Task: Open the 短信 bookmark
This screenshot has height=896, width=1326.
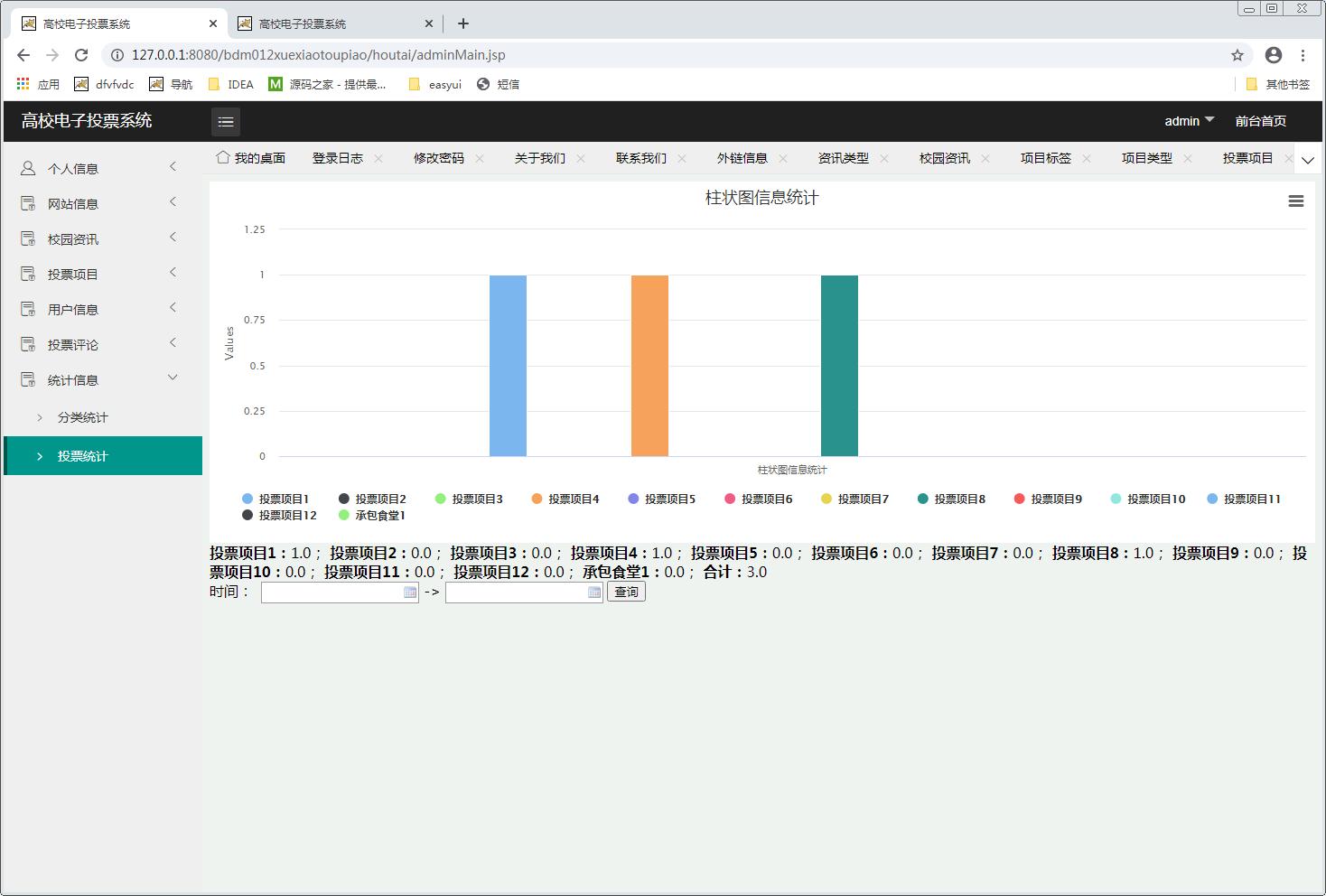Action: [x=499, y=84]
